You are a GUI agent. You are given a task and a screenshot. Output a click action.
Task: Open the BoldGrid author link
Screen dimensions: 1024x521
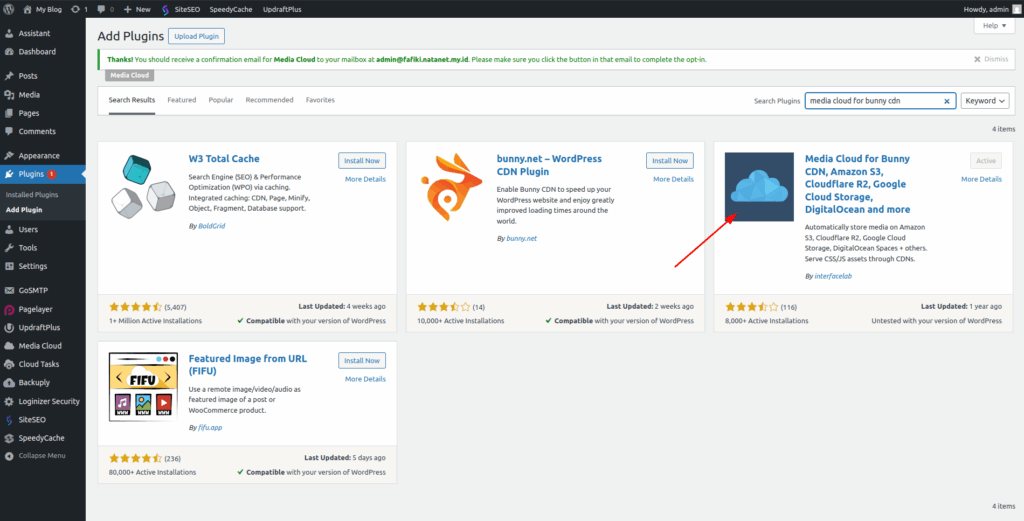point(212,226)
